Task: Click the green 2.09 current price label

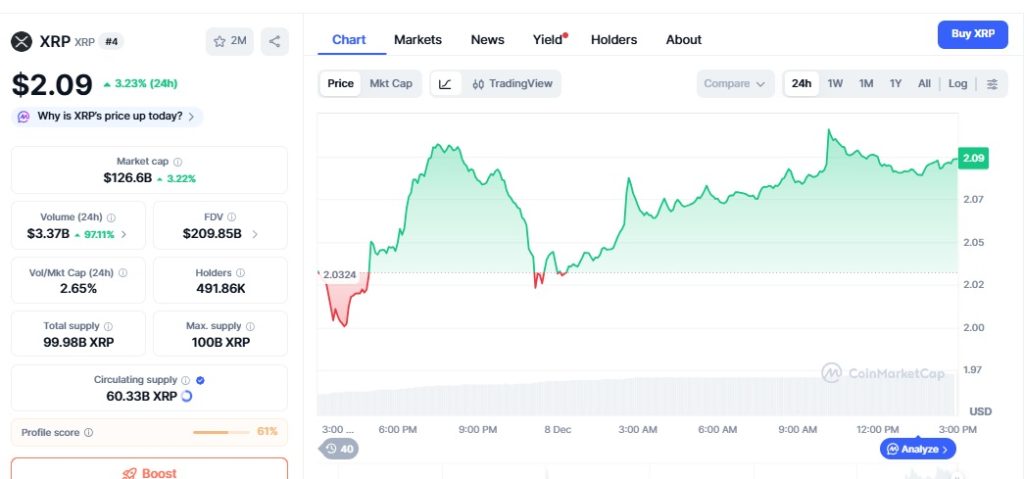Action: [x=973, y=158]
